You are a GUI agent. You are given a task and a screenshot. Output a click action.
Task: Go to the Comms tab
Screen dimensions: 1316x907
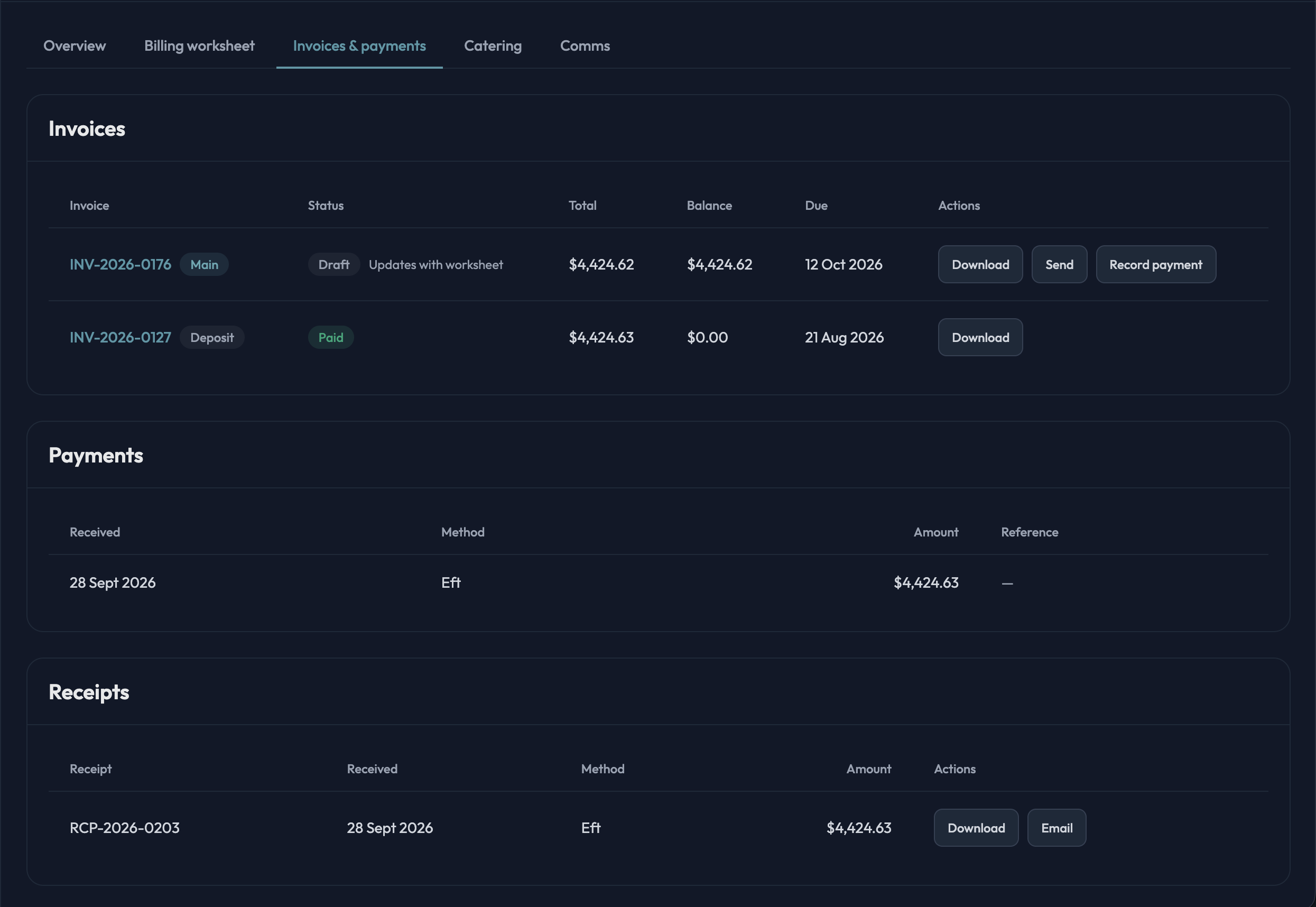pyautogui.click(x=585, y=45)
